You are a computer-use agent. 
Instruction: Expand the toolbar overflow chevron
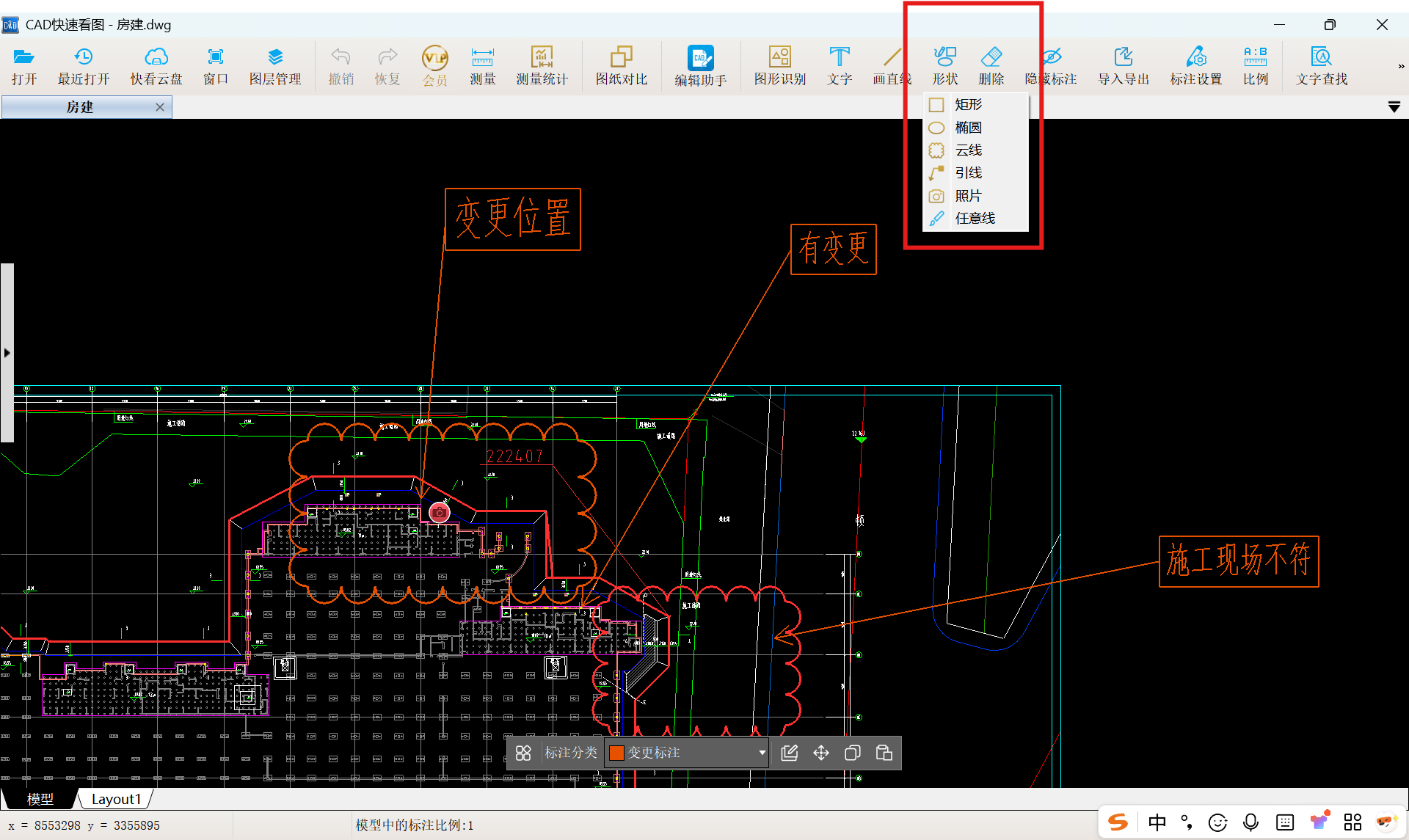(1401, 66)
